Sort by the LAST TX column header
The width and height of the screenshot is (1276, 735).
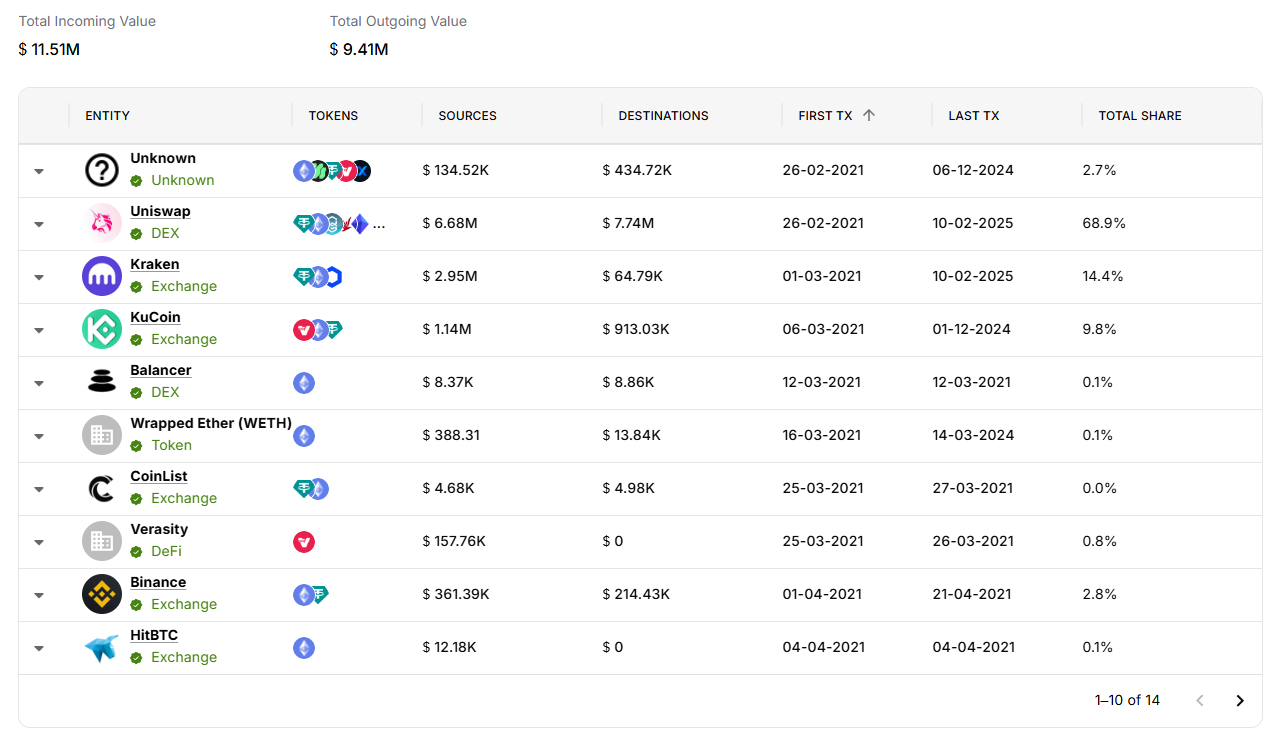point(973,116)
